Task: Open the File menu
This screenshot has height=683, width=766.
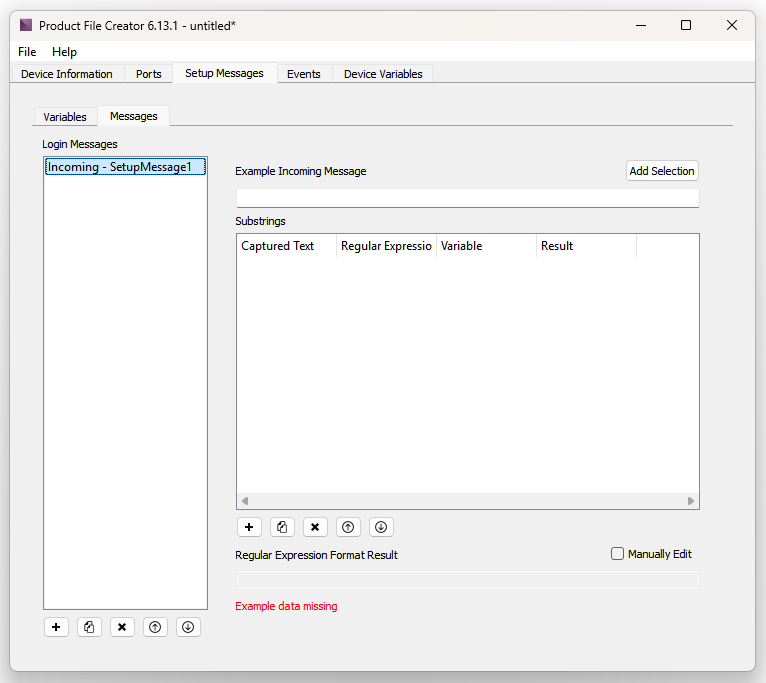Action: click(27, 52)
